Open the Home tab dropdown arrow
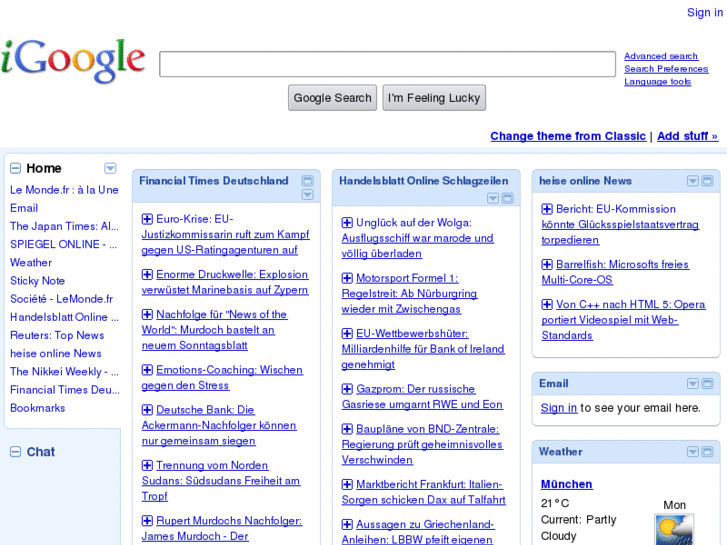The width and height of the screenshot is (727, 545). pos(110,168)
